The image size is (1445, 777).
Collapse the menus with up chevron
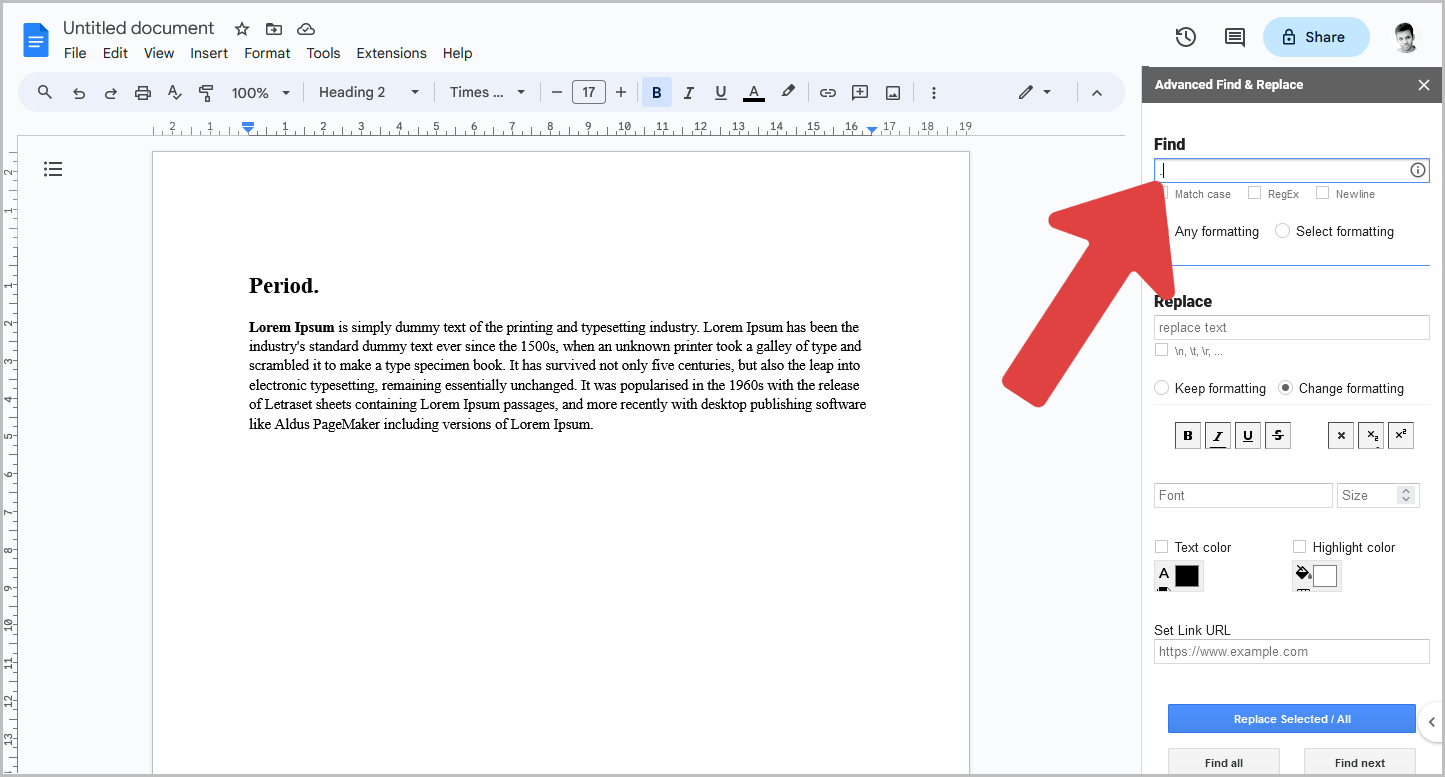[x=1097, y=93]
